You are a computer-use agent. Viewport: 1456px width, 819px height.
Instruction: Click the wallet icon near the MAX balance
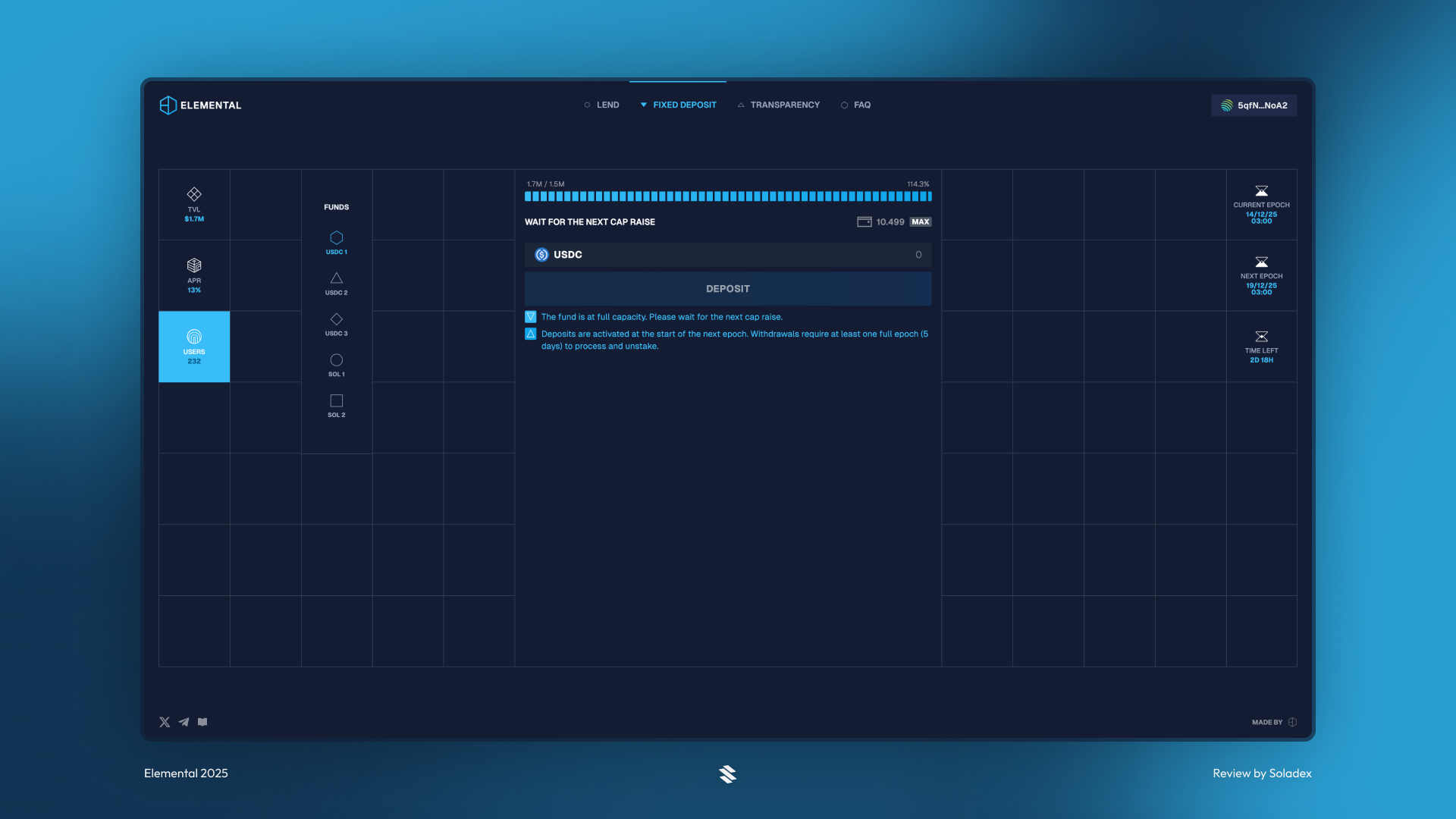[863, 221]
